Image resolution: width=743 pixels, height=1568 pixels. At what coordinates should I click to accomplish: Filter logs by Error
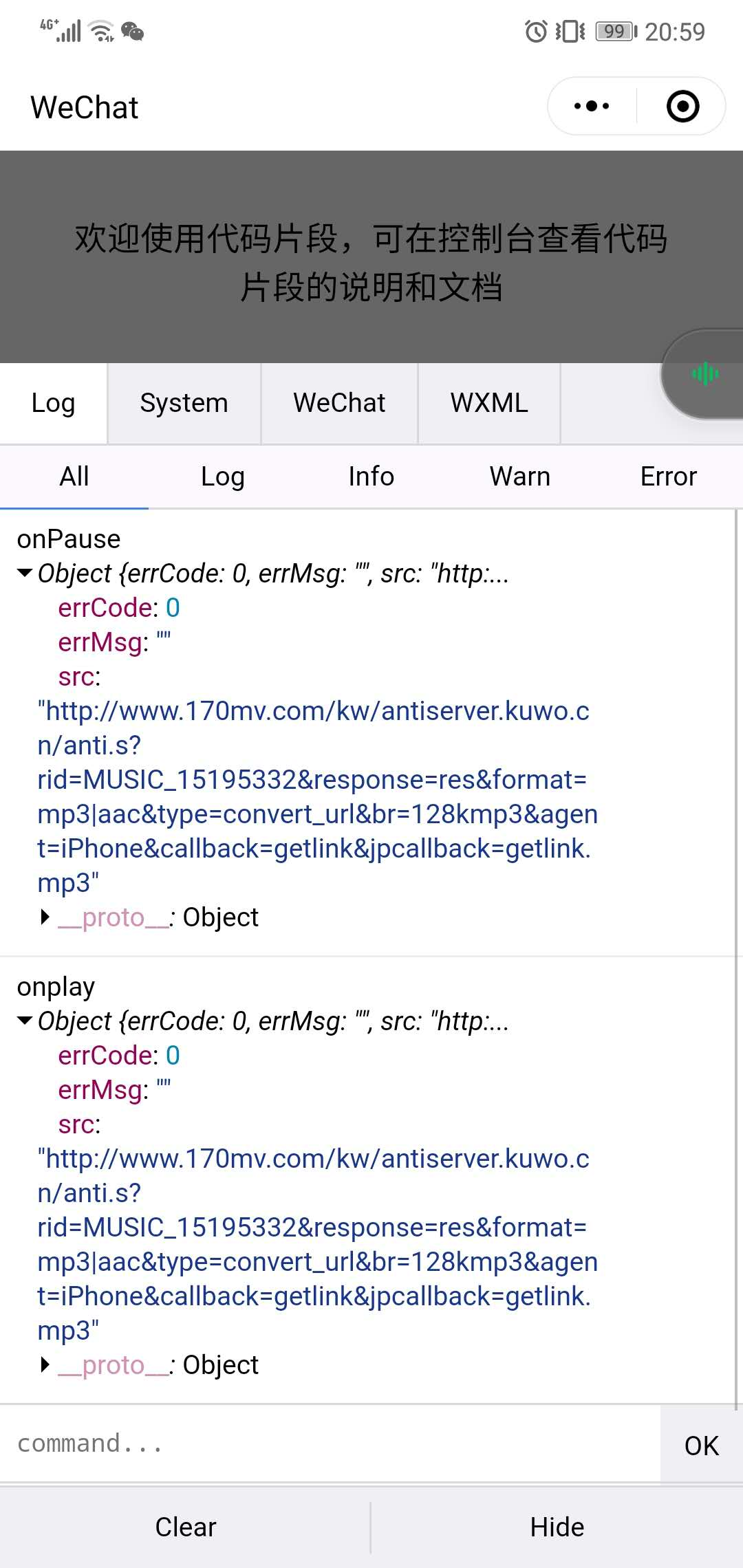click(669, 477)
